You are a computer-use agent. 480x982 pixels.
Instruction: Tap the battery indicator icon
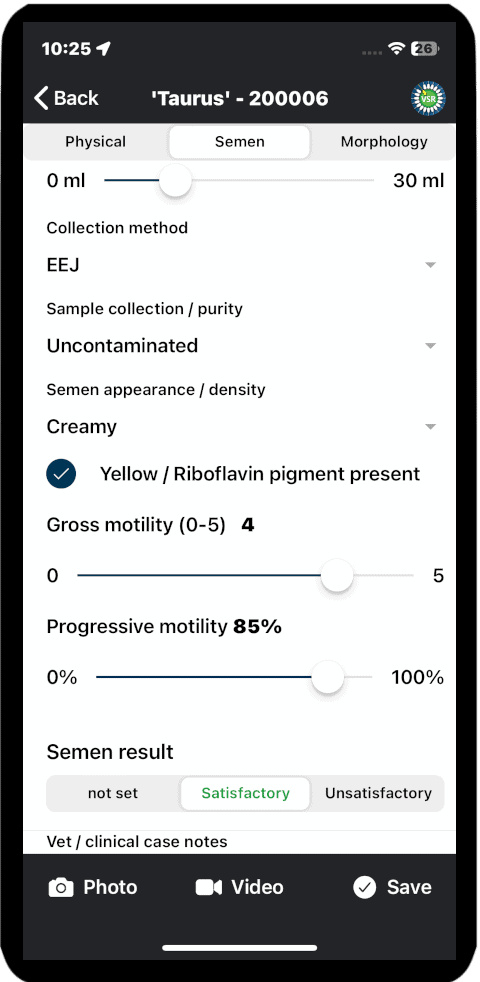425,49
